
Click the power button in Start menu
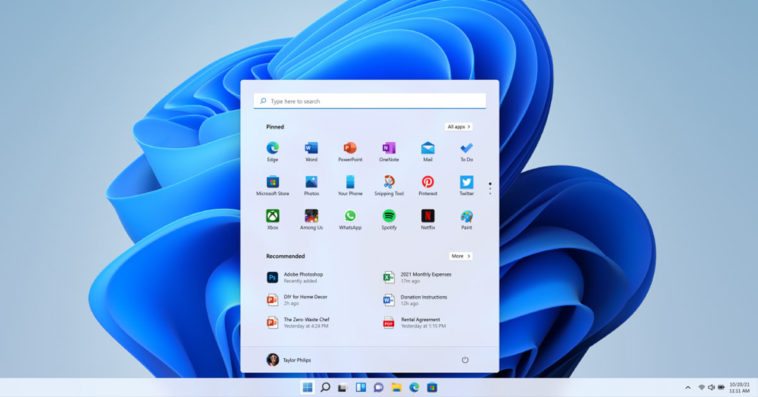pyautogui.click(x=465, y=360)
